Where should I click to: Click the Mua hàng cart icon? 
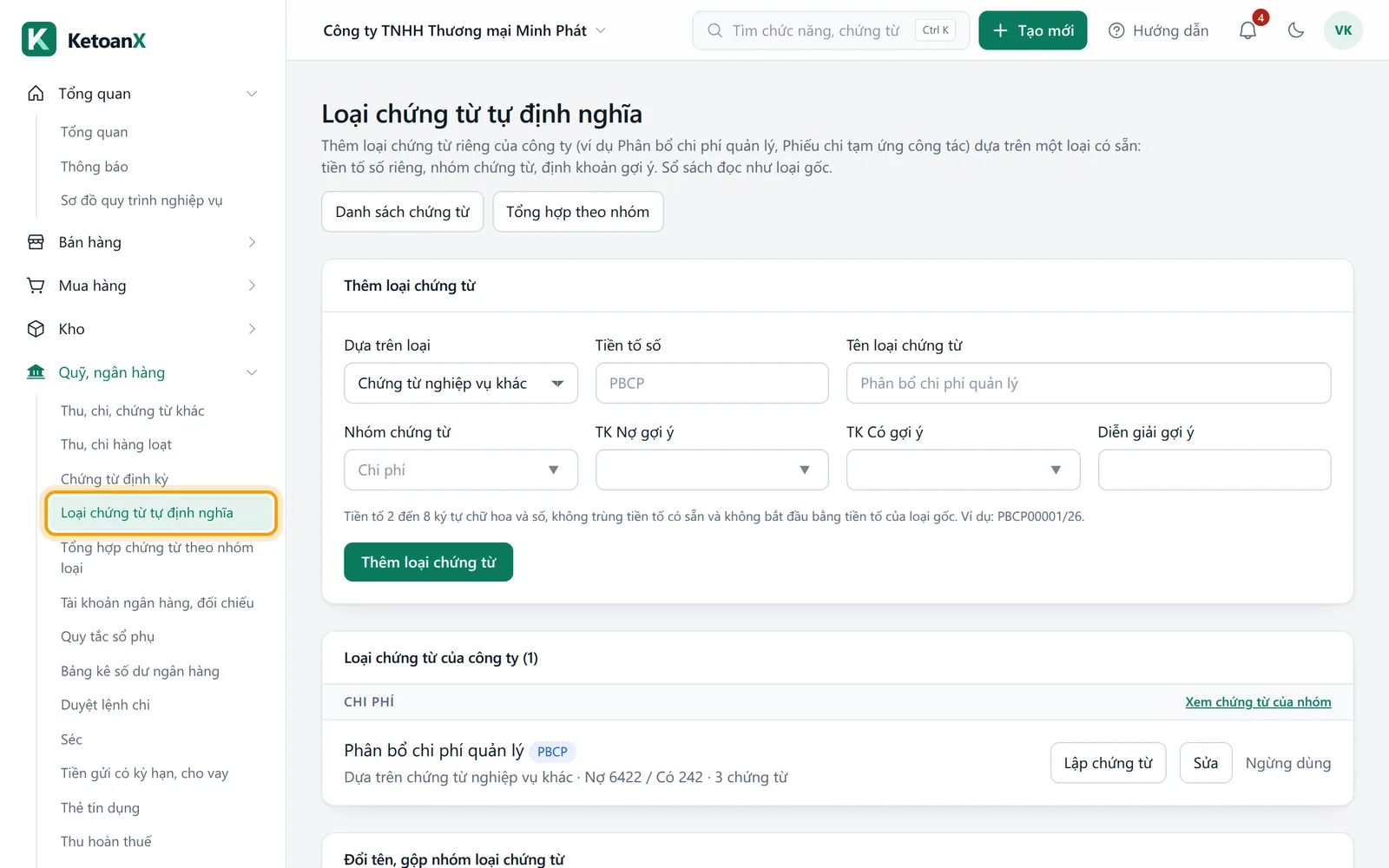pos(36,286)
